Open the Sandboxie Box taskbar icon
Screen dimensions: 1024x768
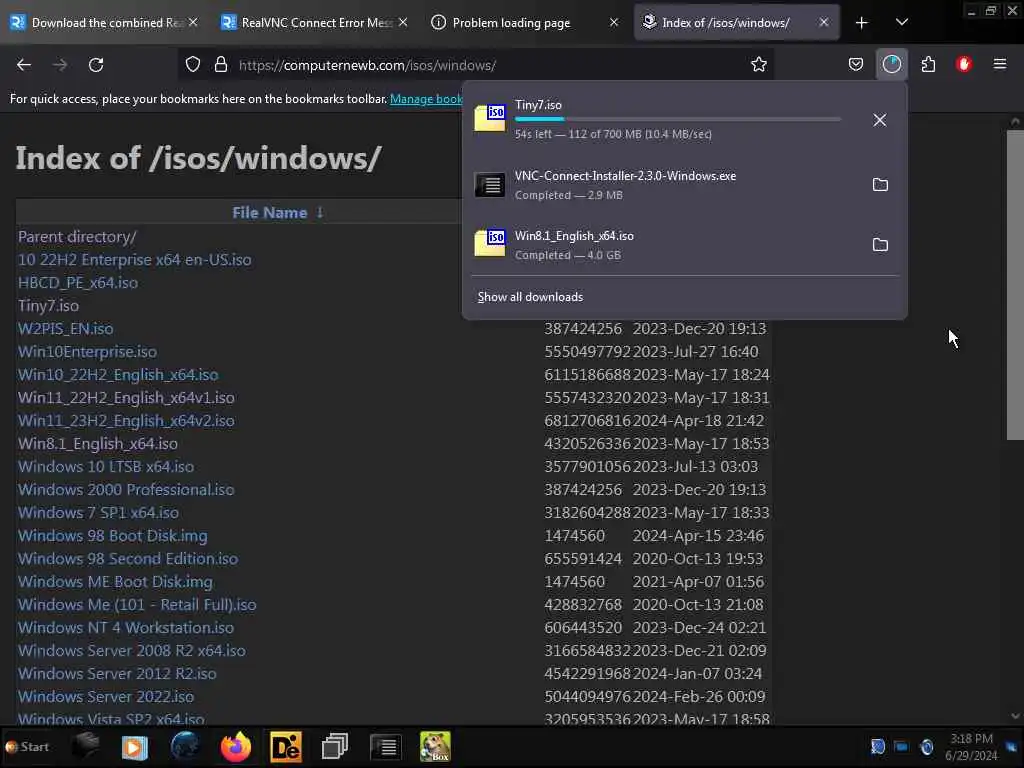pyautogui.click(x=435, y=747)
